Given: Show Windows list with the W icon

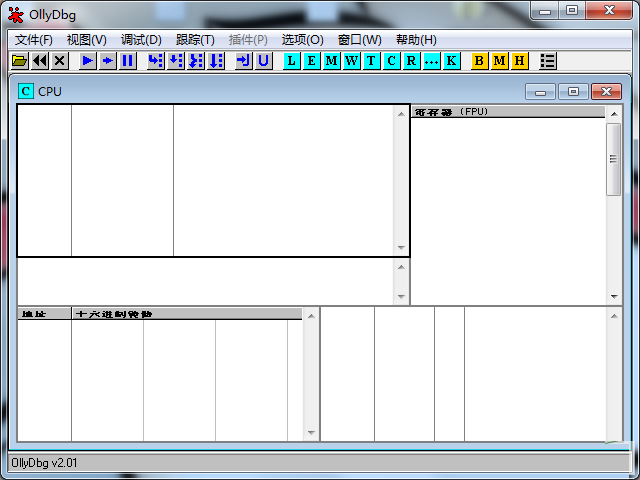Looking at the screenshot, I should (351, 61).
